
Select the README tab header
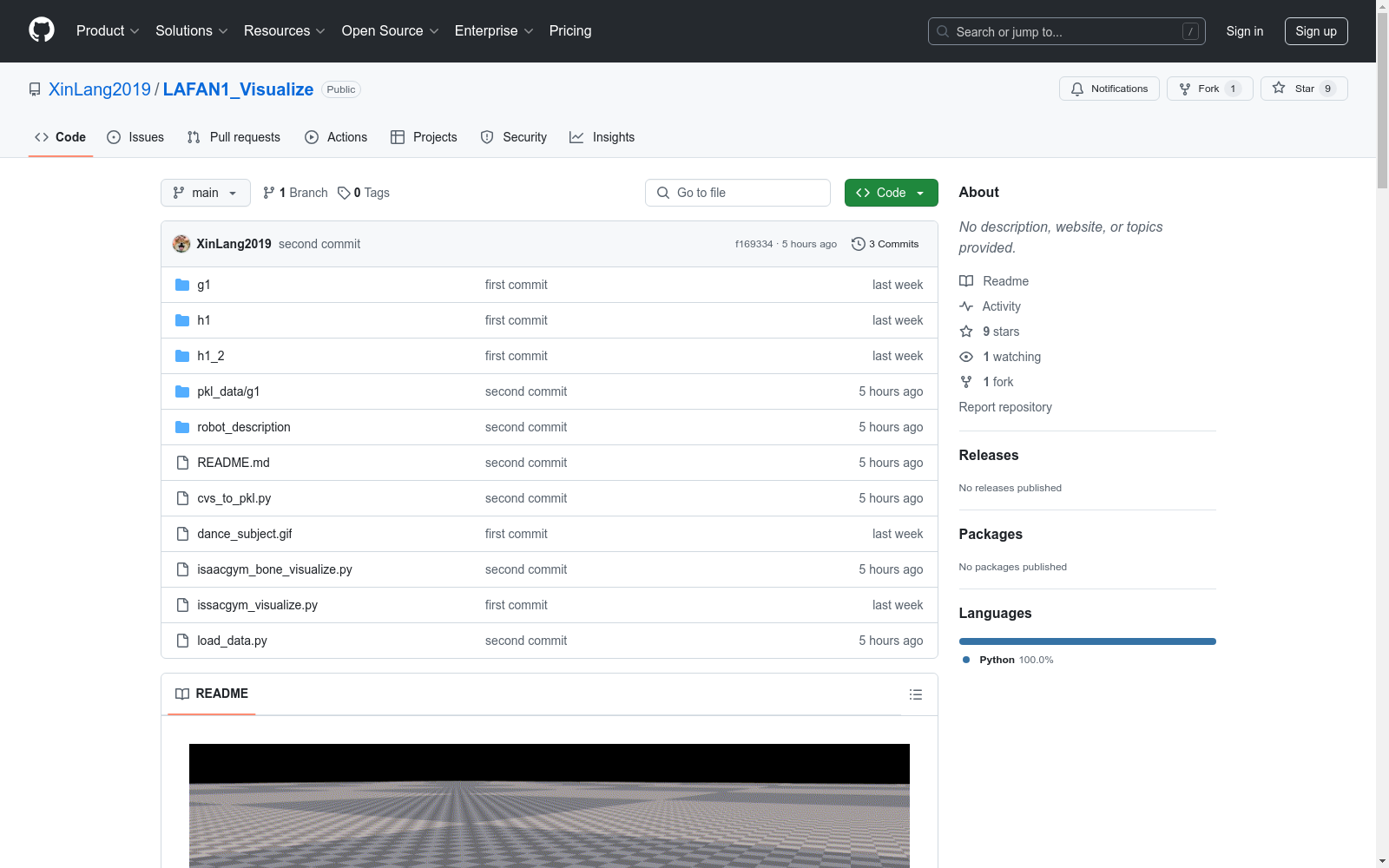click(212, 694)
